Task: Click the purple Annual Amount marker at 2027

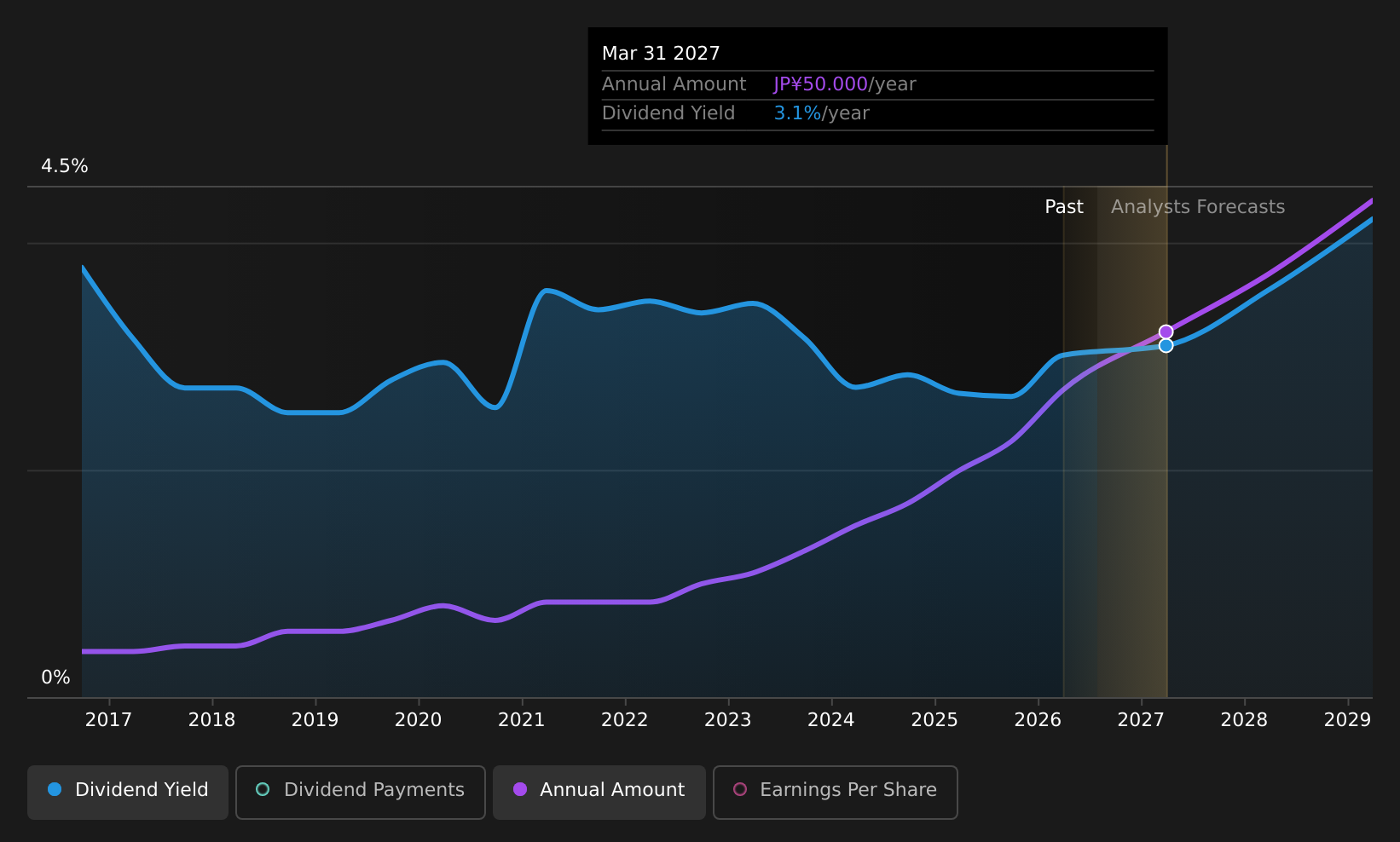Action: [1166, 332]
